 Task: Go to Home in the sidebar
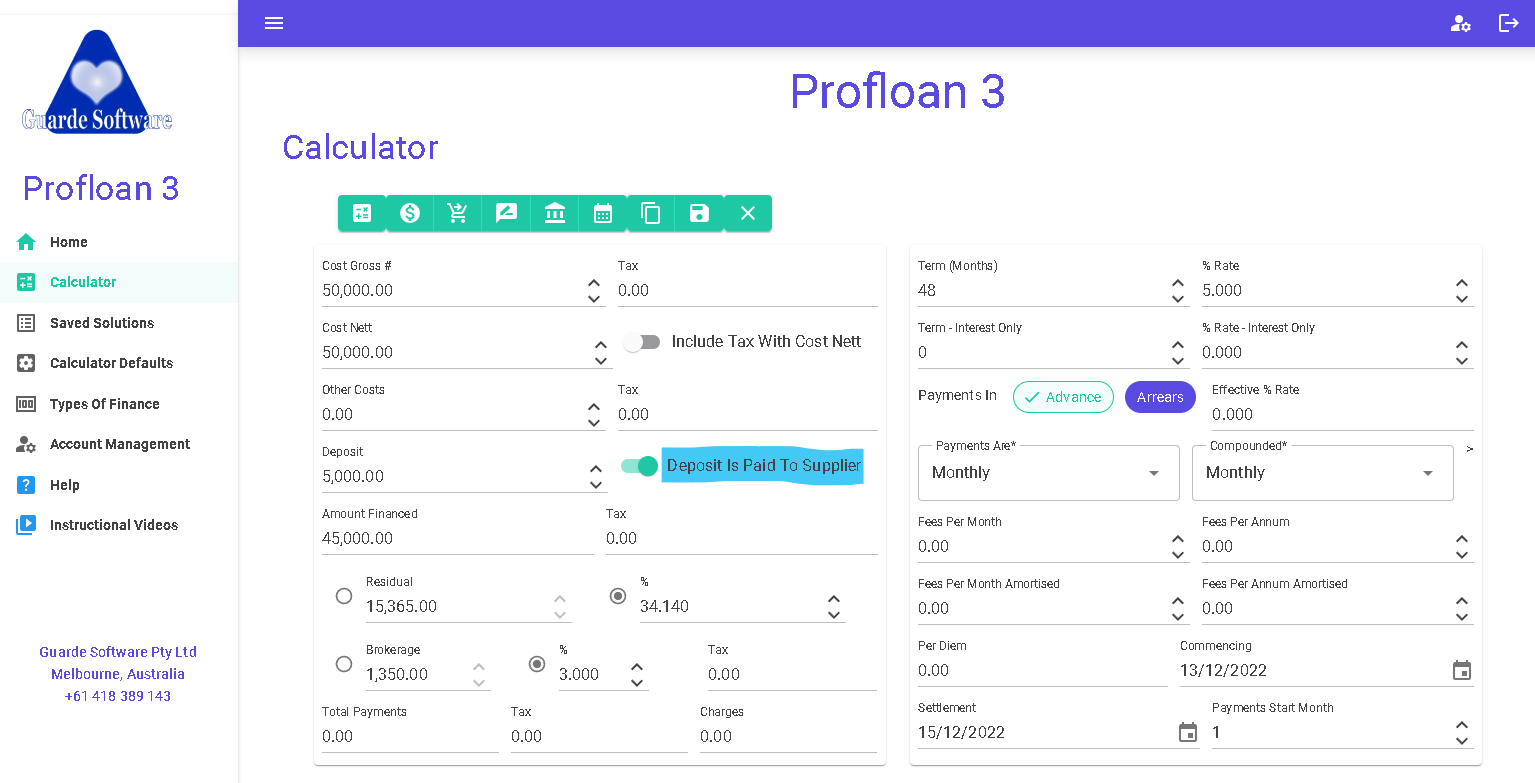[119, 242]
